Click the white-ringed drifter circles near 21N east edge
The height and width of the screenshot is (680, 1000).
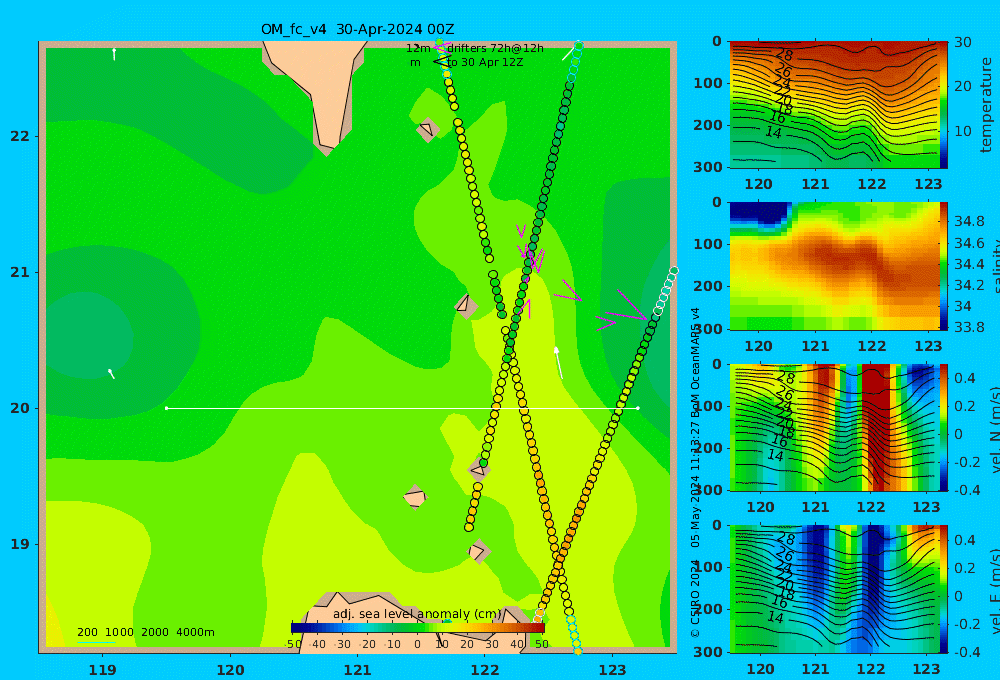pyautogui.click(x=666, y=292)
